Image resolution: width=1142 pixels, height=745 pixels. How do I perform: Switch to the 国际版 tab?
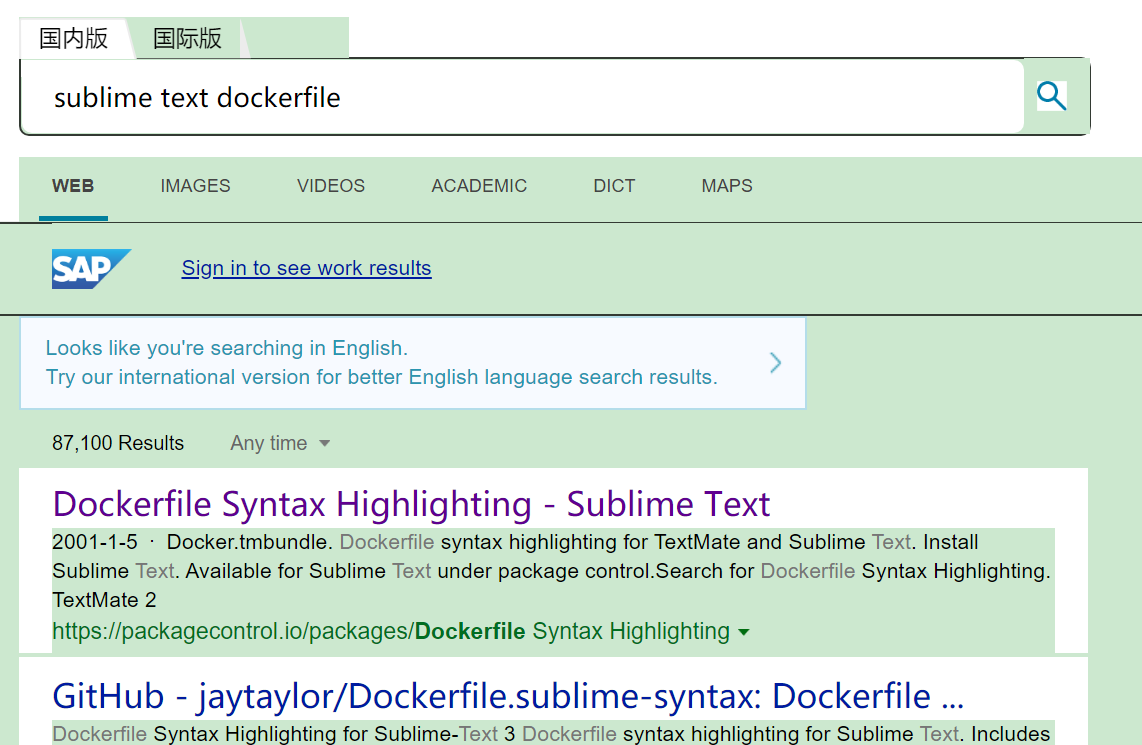187,38
